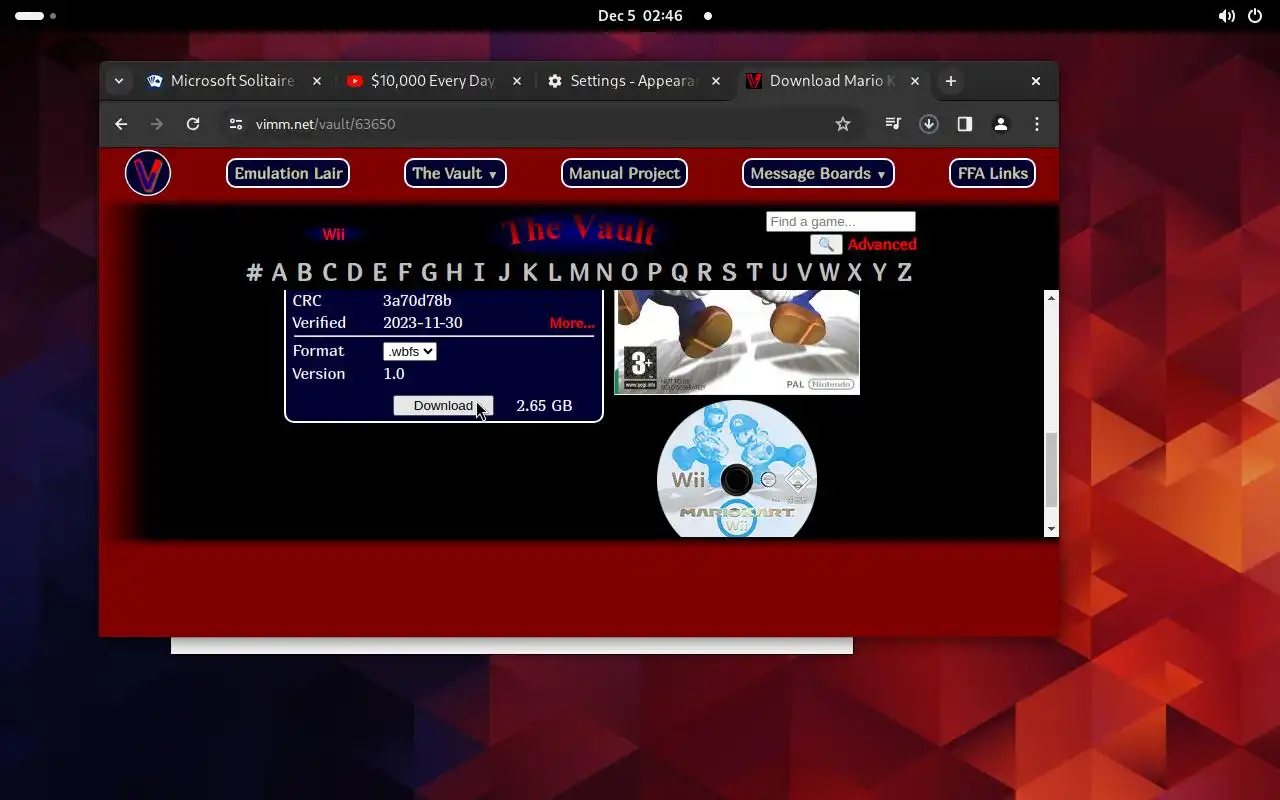Click the Mario Kart Wii disc image

737,469
